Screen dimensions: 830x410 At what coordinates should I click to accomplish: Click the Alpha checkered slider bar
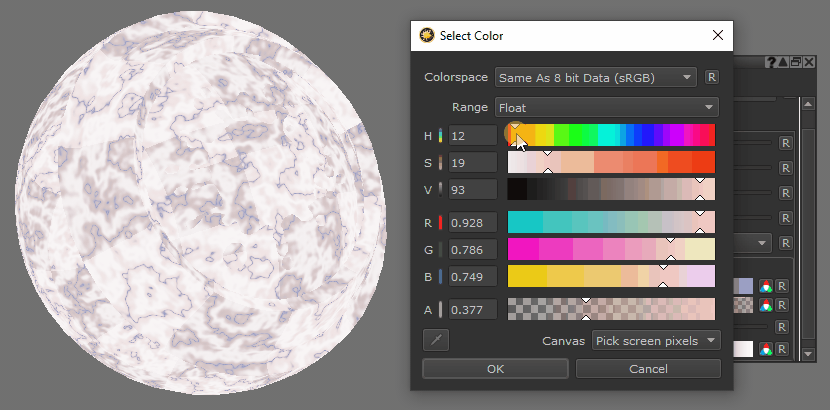pos(611,310)
